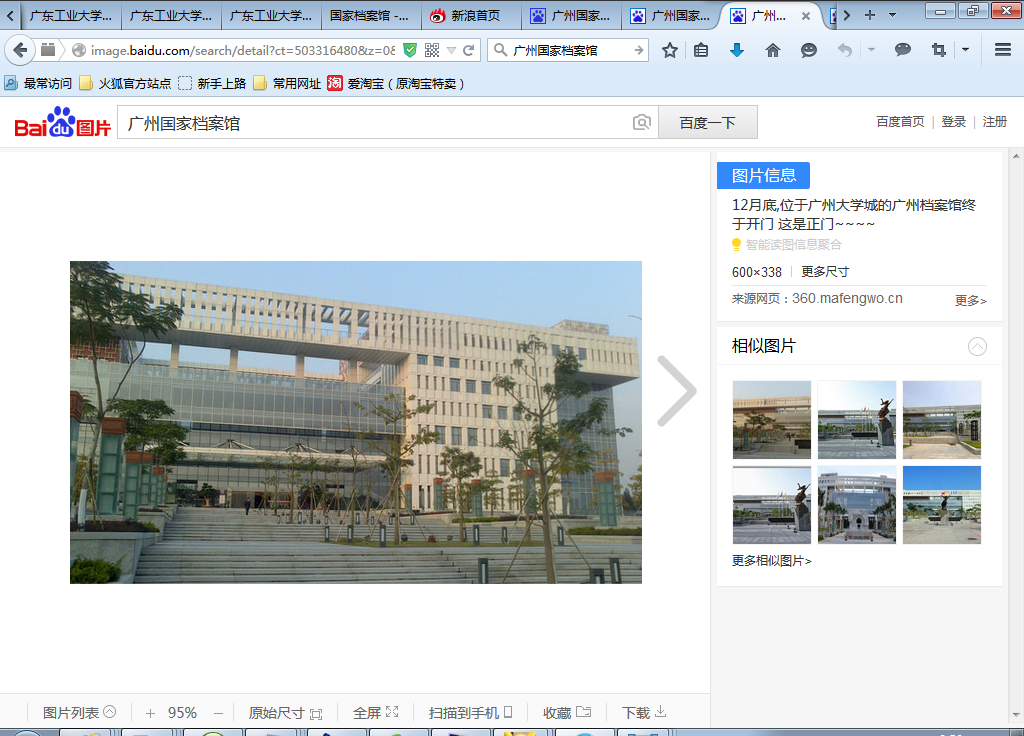Image resolution: width=1024 pixels, height=736 pixels.
Task: Go to browser home page icon
Action: (773, 50)
